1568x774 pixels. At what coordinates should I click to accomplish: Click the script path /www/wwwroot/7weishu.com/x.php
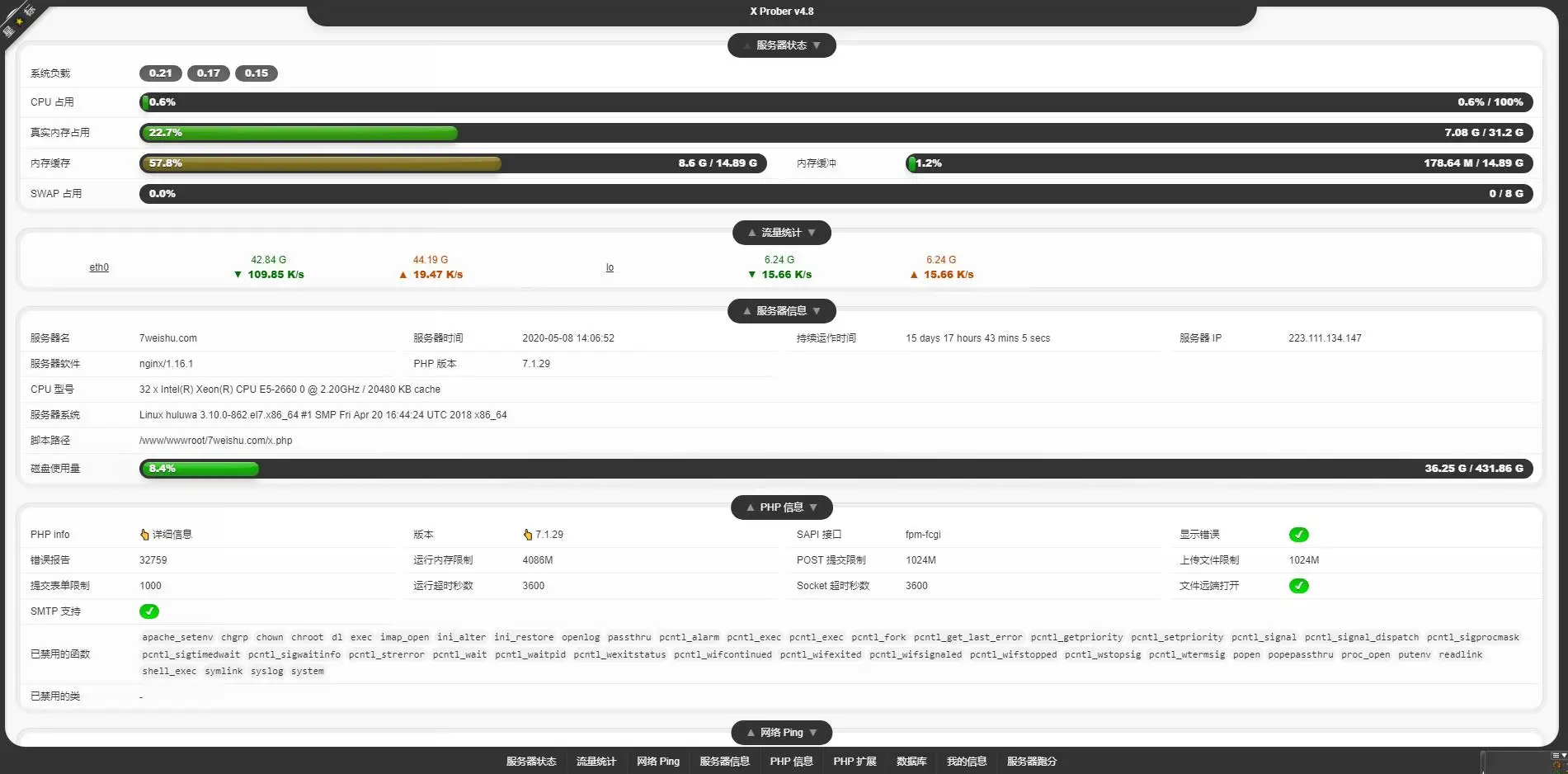coord(216,441)
